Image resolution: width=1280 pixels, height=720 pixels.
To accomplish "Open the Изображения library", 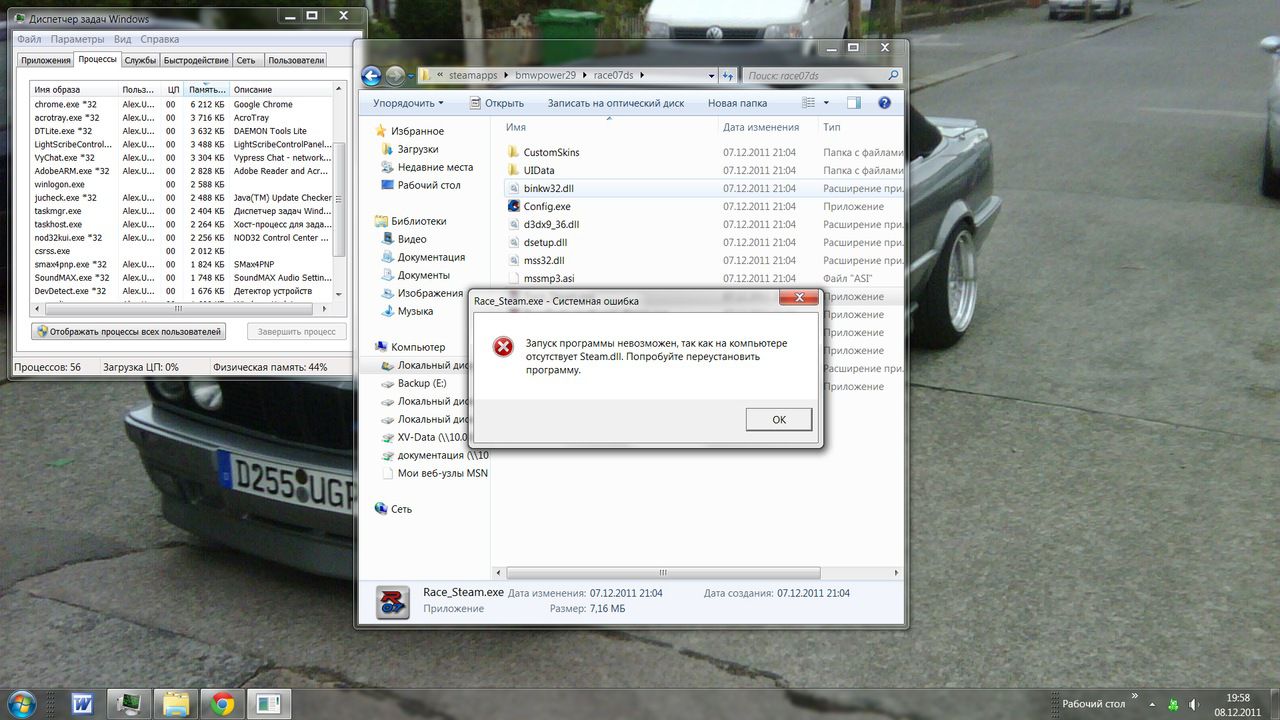I will 430,293.
